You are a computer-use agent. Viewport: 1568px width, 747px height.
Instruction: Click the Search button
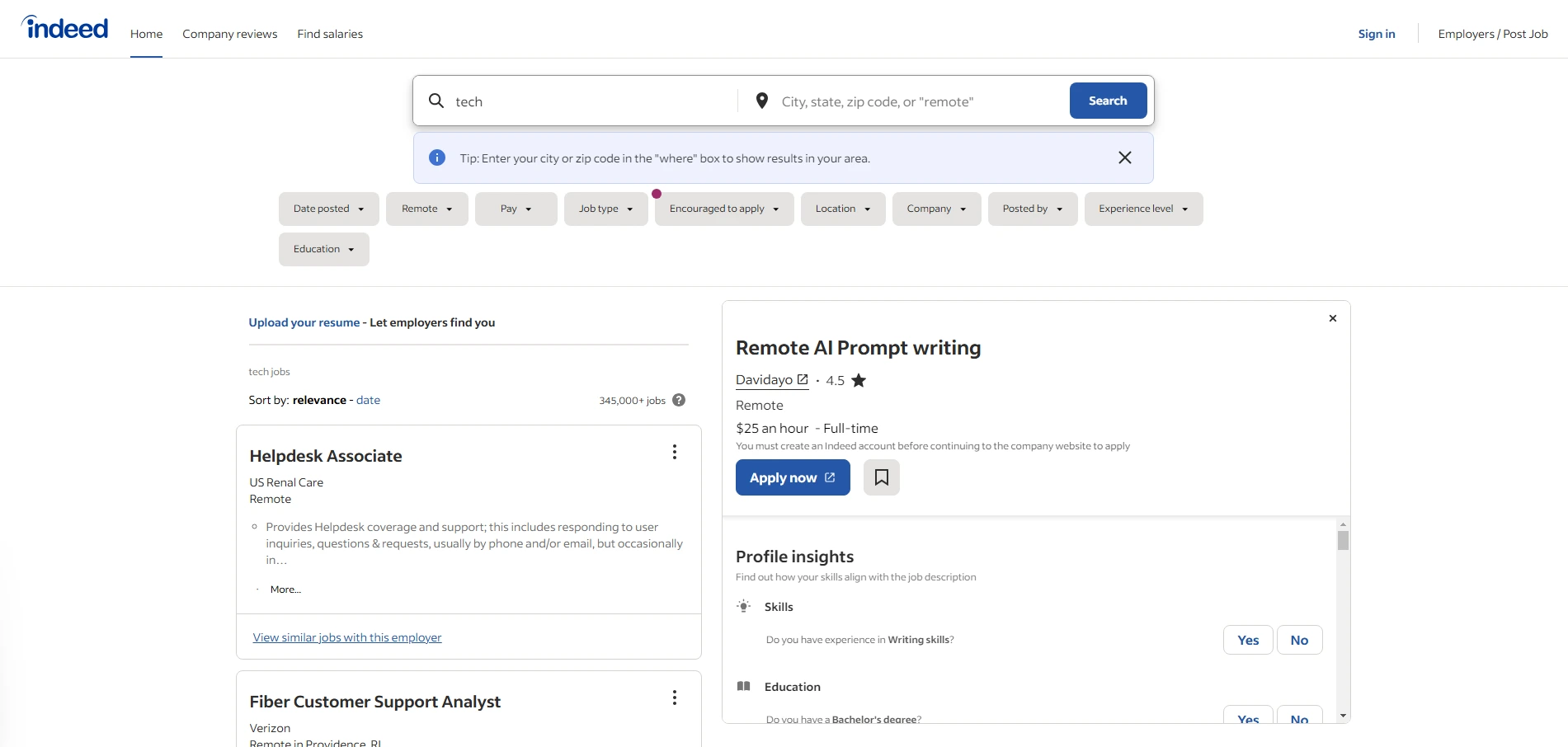point(1108,101)
